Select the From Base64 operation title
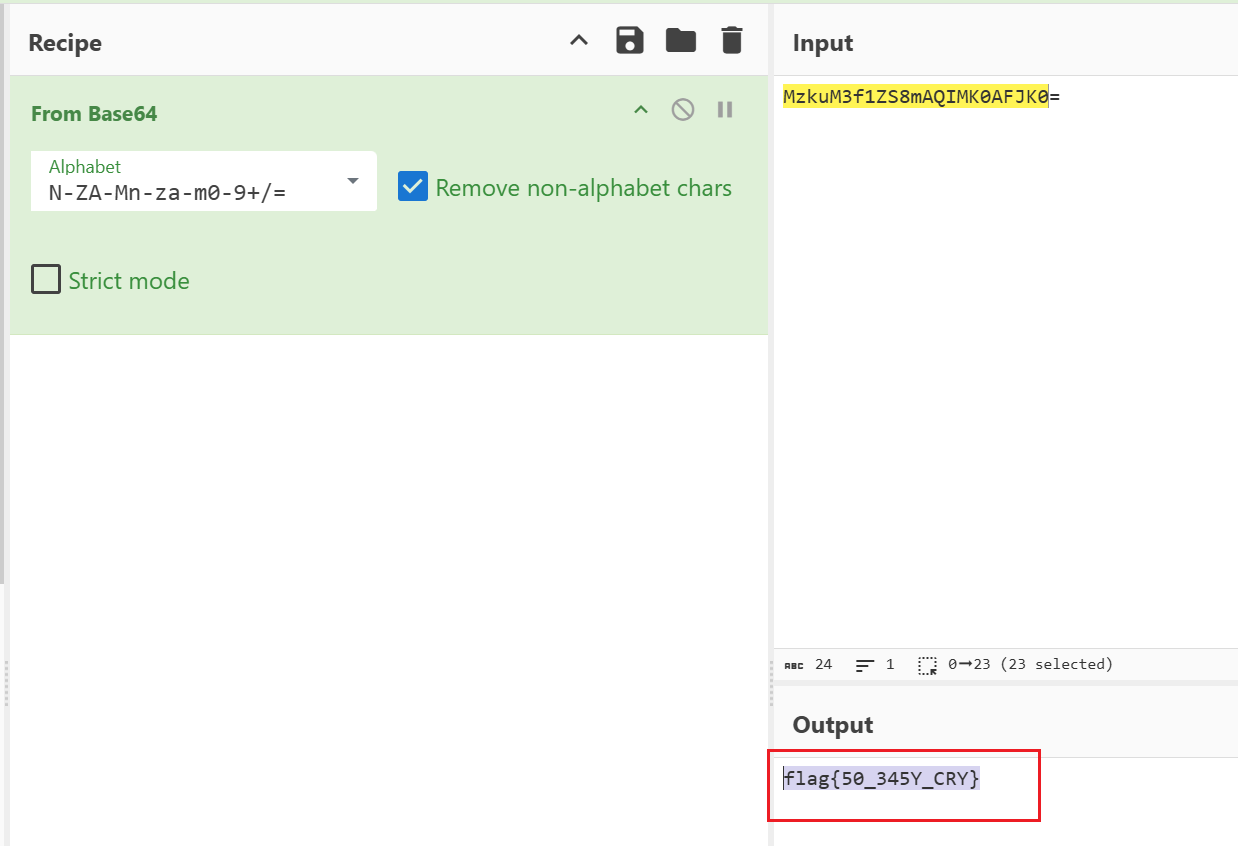 pyautogui.click(x=94, y=114)
